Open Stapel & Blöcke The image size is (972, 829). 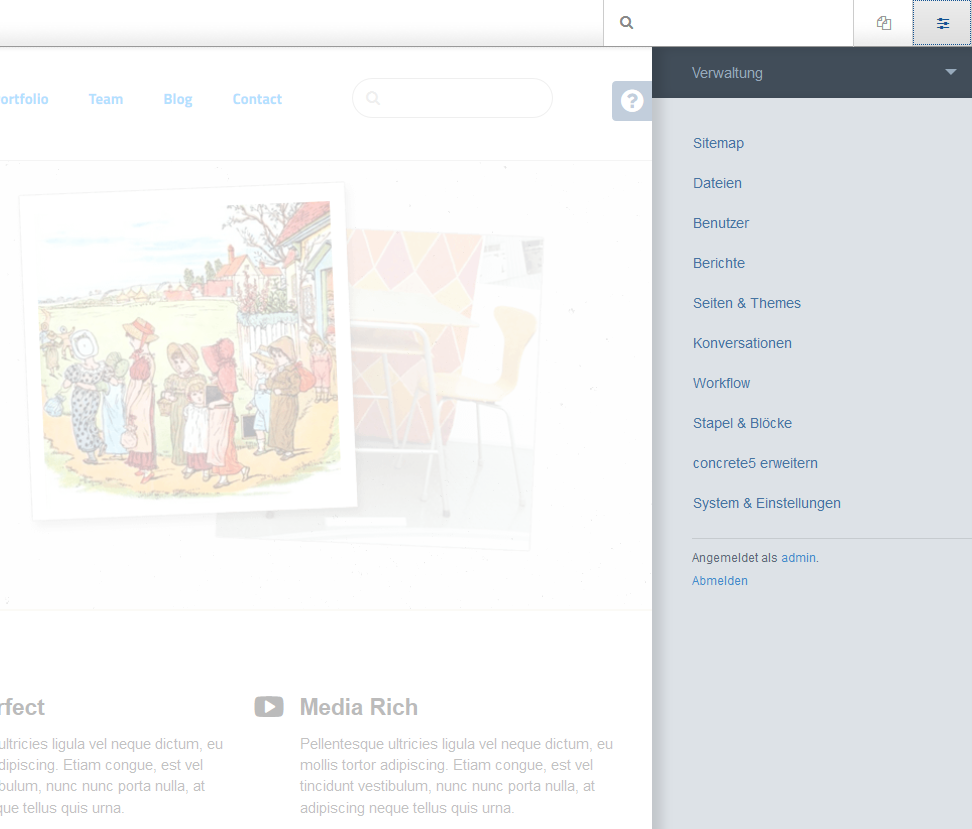[742, 423]
